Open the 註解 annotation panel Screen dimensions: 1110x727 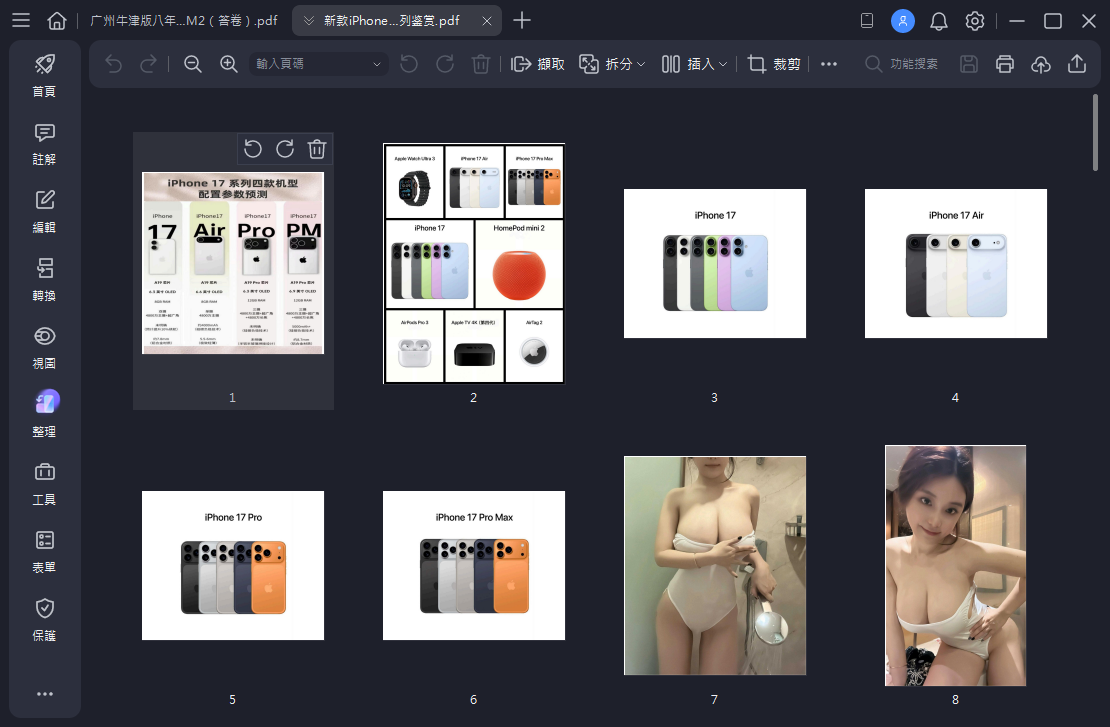point(44,144)
